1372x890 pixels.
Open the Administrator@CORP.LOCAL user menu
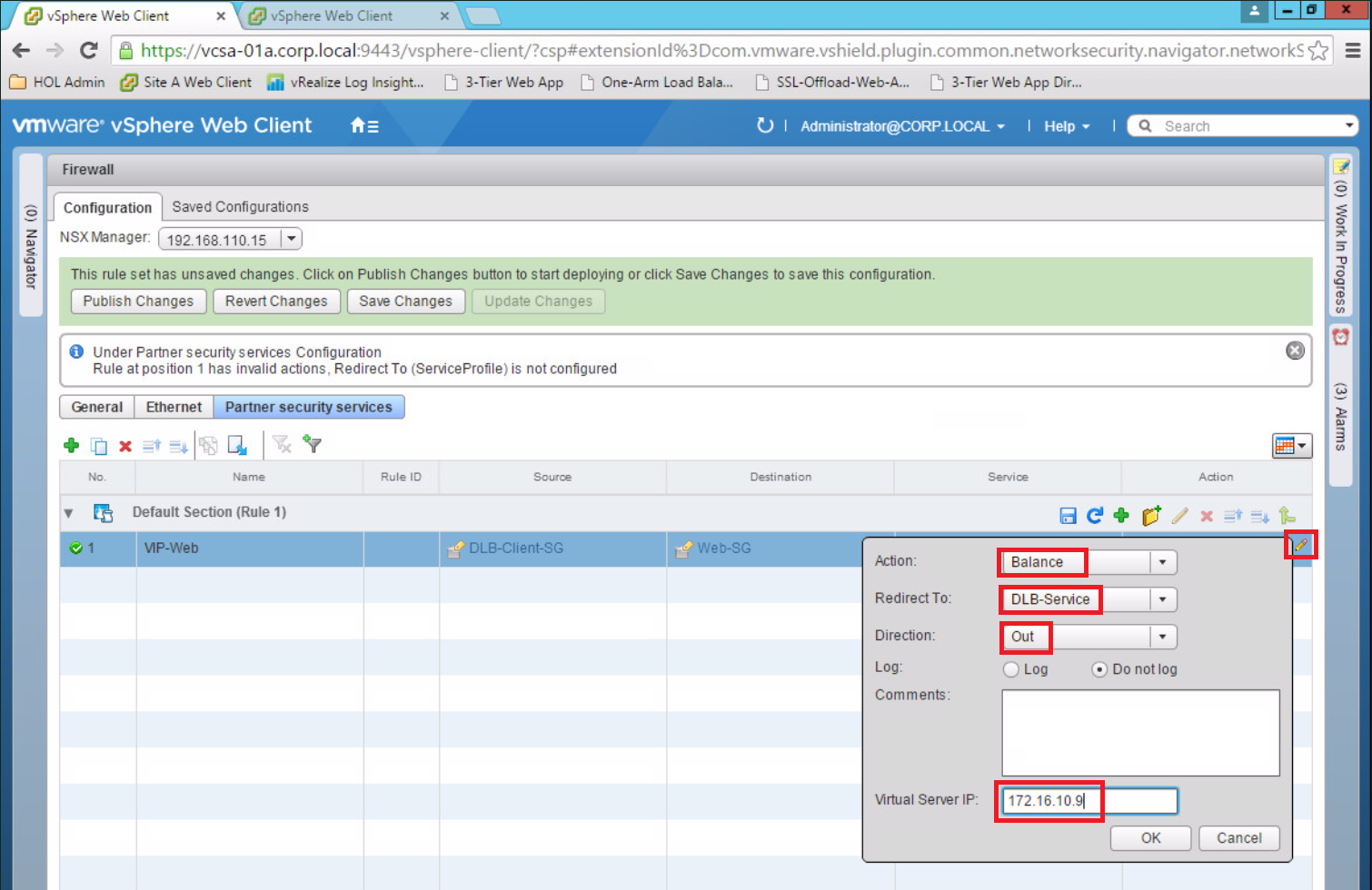902,126
